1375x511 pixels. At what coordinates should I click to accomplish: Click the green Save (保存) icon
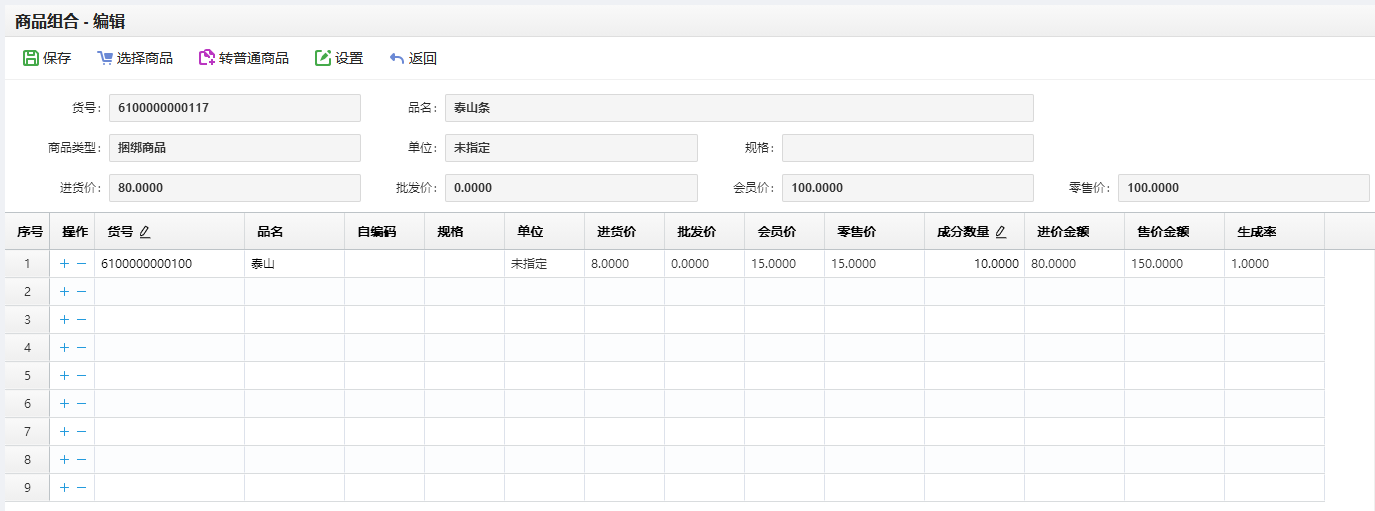(31, 58)
